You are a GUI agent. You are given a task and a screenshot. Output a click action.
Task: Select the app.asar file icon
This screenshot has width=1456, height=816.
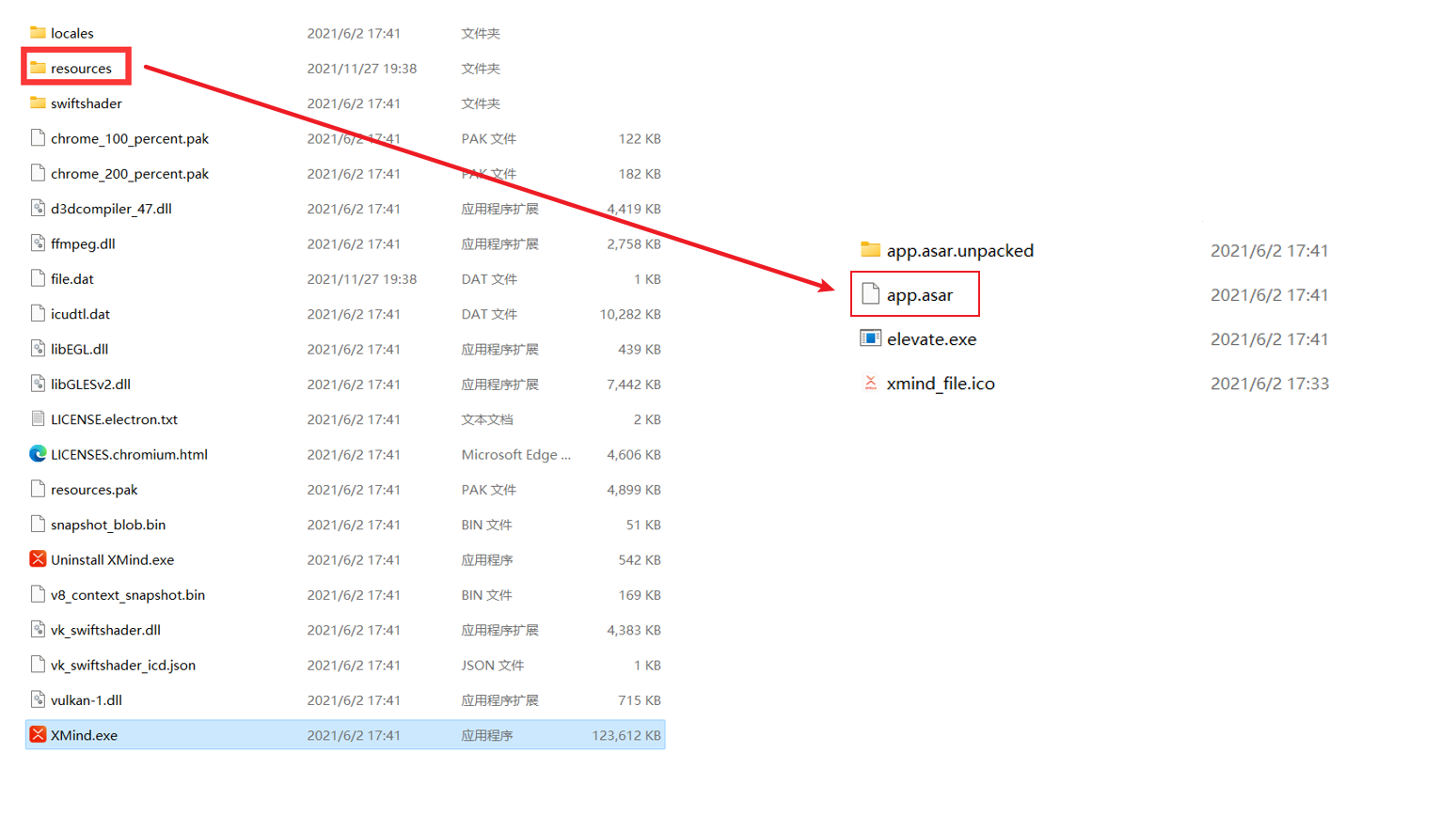870,294
